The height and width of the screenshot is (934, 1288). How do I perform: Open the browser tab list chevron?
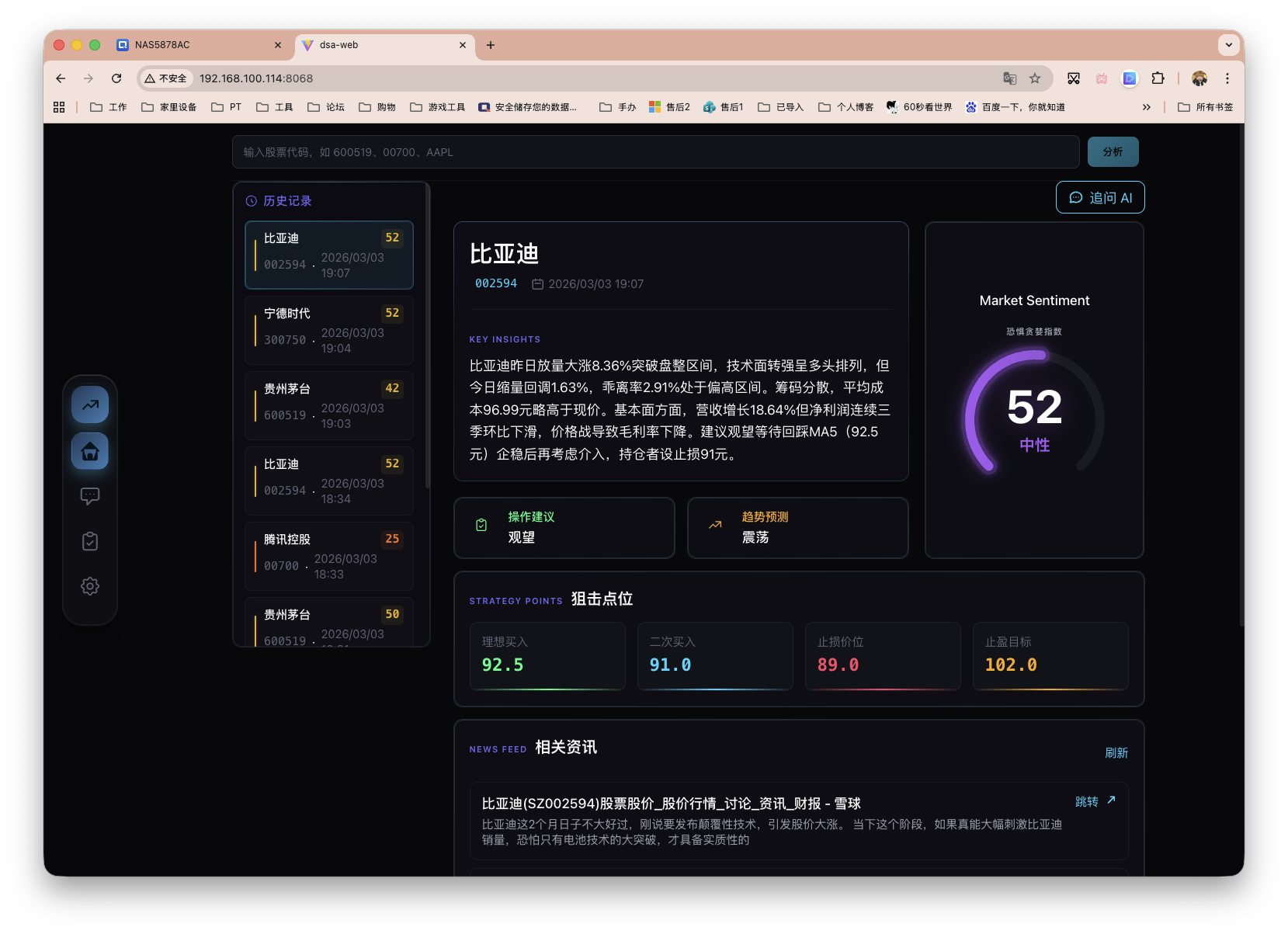(1228, 45)
